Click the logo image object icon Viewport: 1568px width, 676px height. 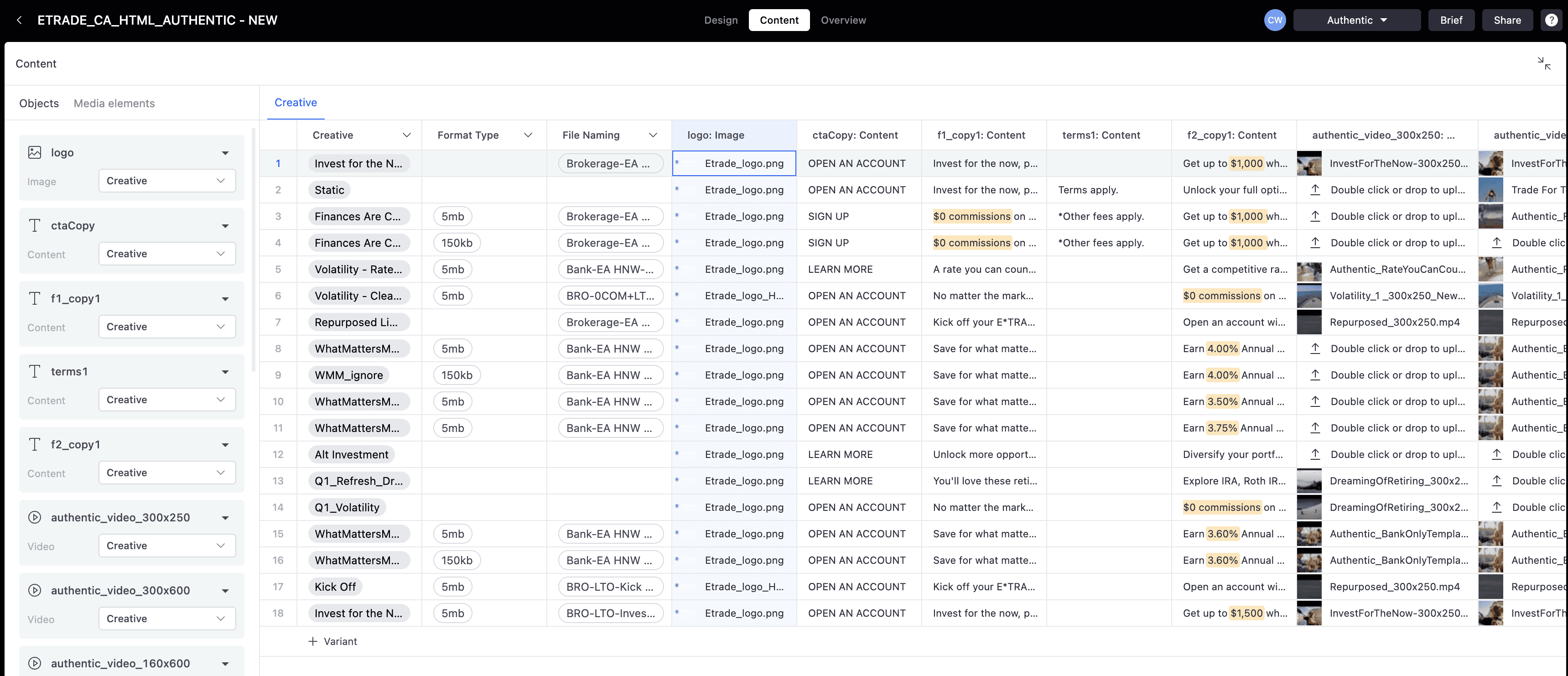(35, 152)
